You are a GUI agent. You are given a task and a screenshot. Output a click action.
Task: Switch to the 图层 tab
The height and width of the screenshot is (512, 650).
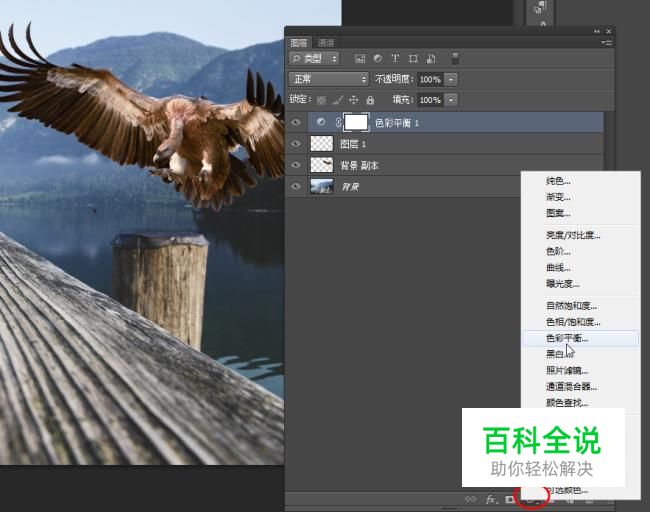point(298,43)
